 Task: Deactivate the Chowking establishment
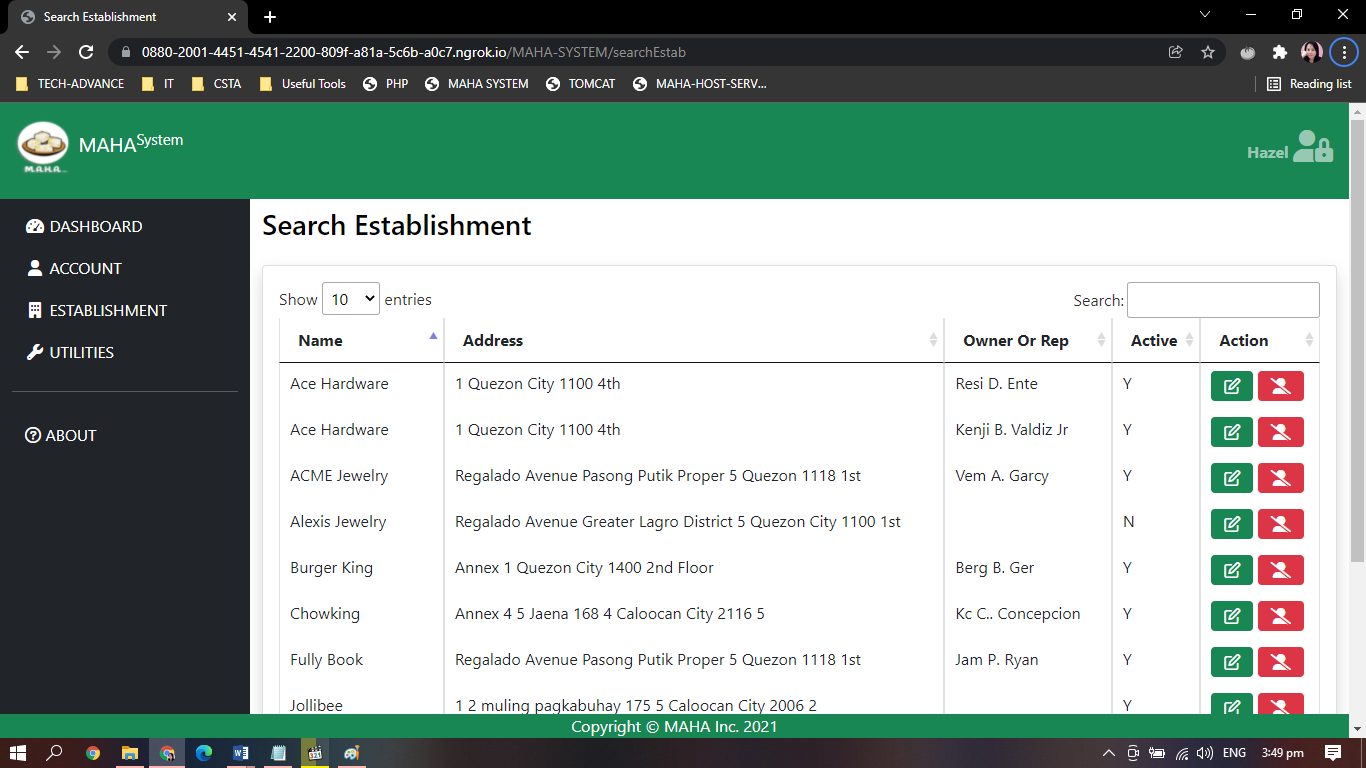(x=1281, y=616)
